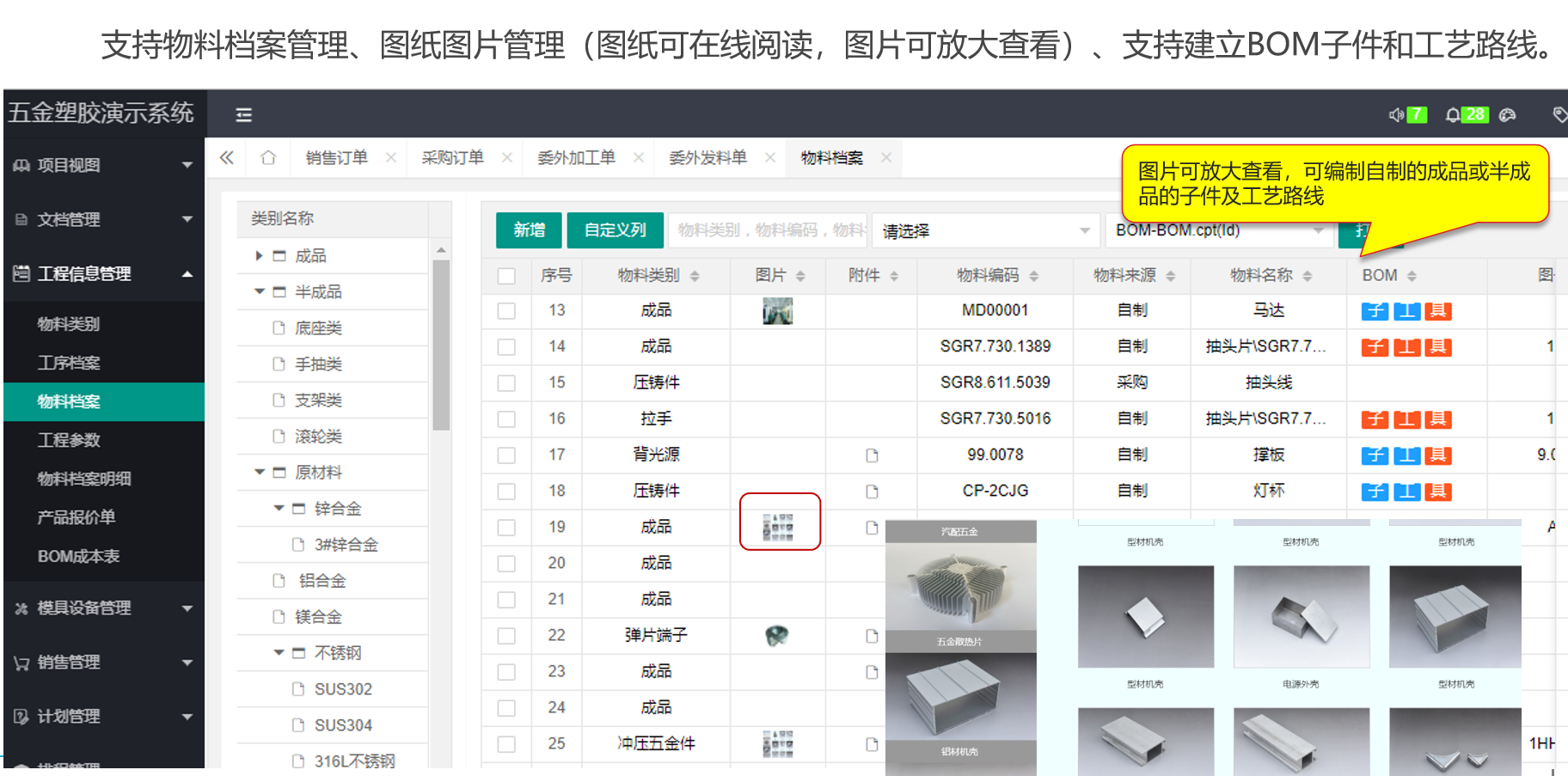Image resolution: width=1568 pixels, height=776 pixels.
Task: Open 工序档案 in the sidebar
Action: point(69,363)
